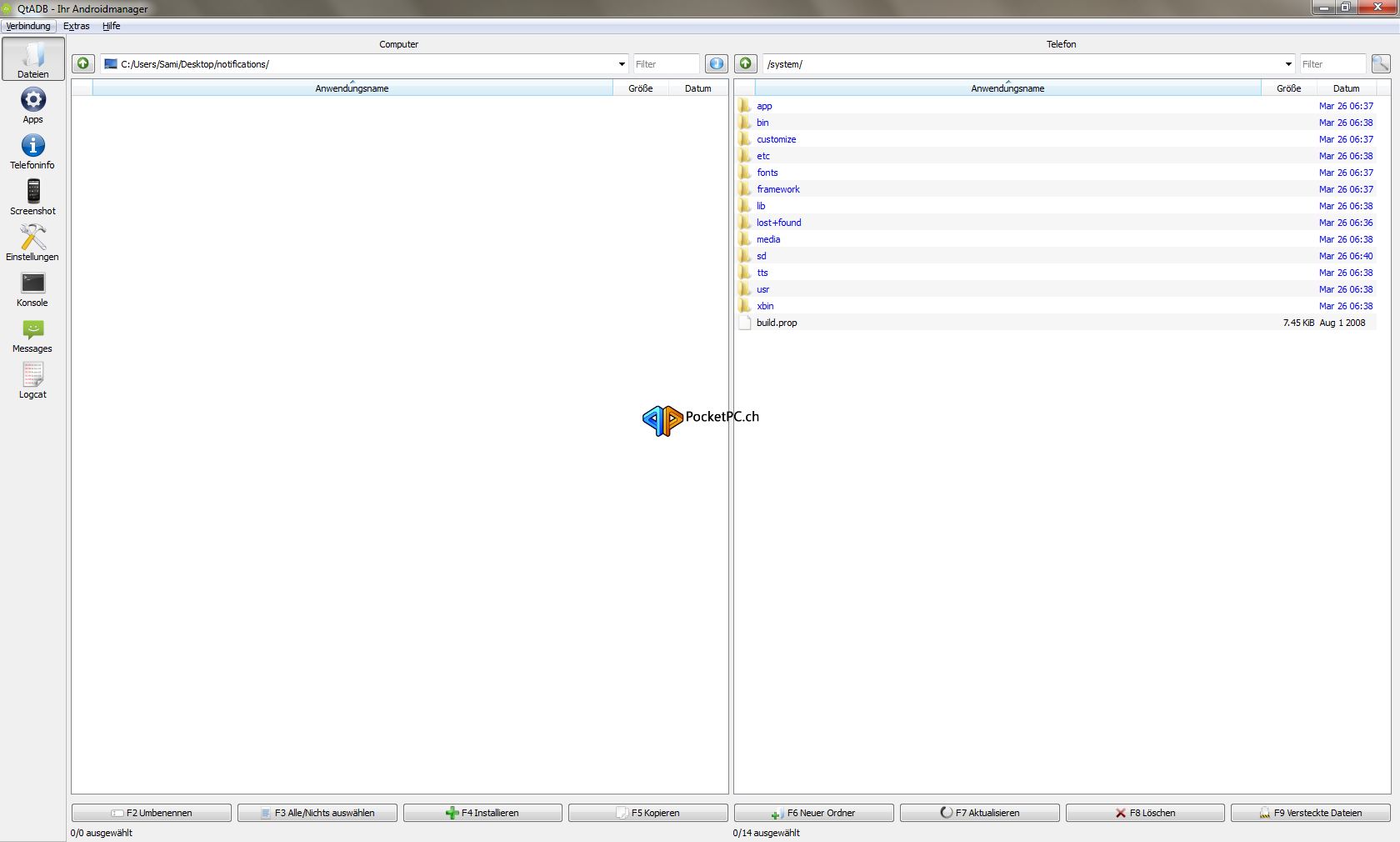
Task: Open the fonts folder
Action: pyautogui.click(x=767, y=173)
